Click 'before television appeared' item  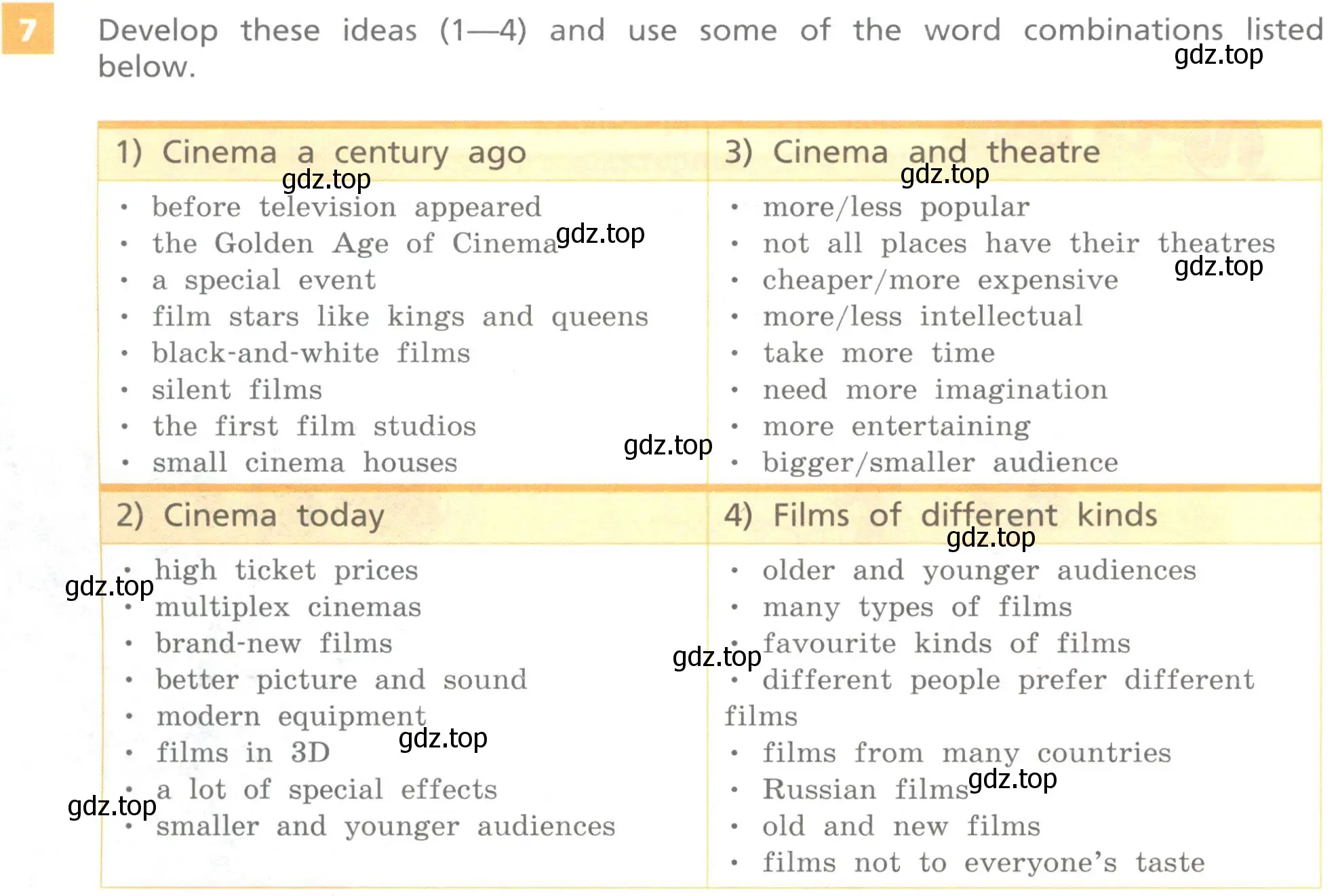coord(347,207)
